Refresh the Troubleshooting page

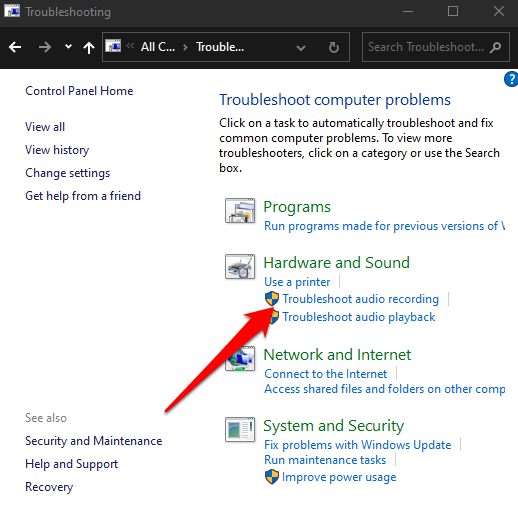(334, 47)
